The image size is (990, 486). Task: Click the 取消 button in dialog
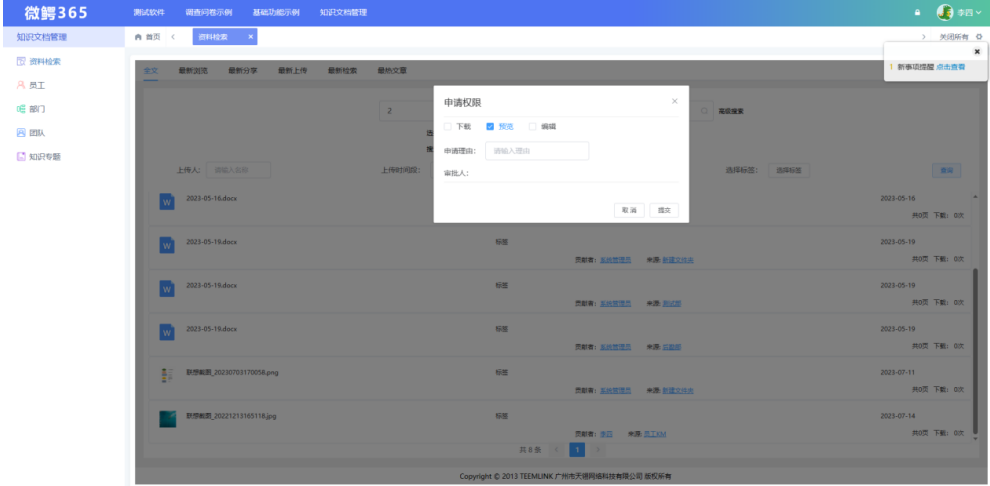(x=629, y=210)
